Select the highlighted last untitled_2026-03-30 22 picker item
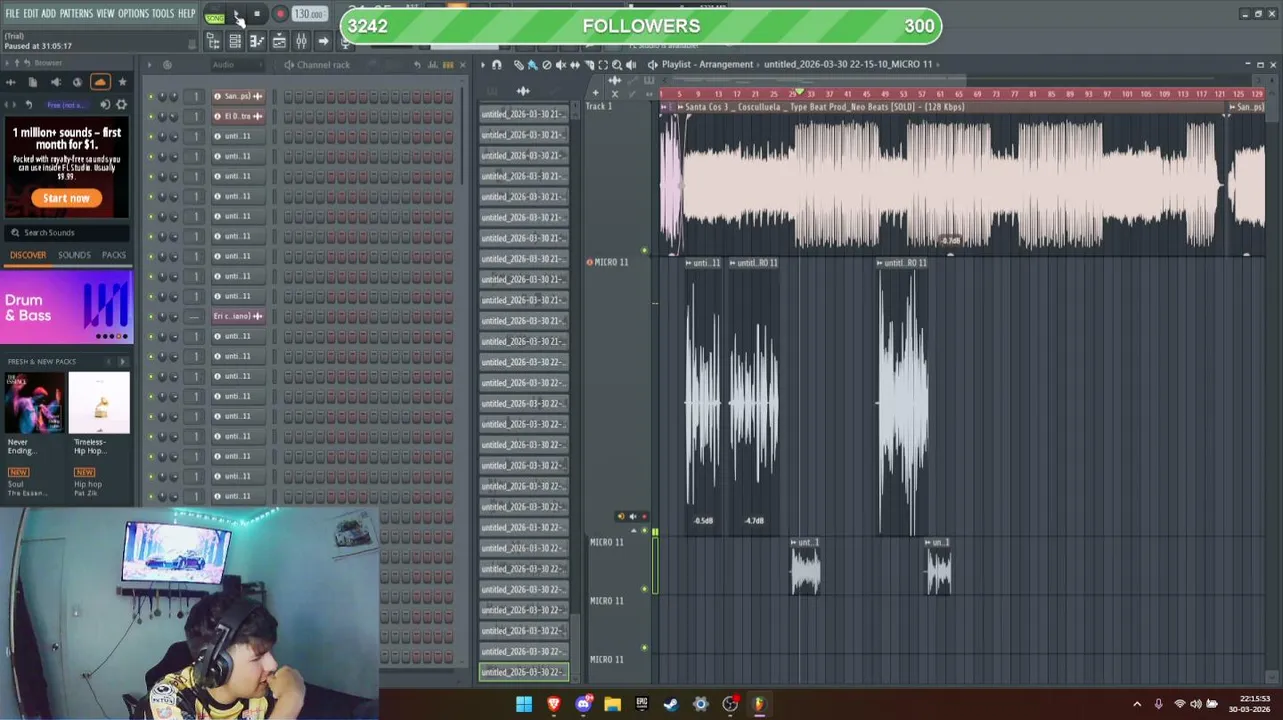The height and width of the screenshot is (720, 1283). pos(524,672)
